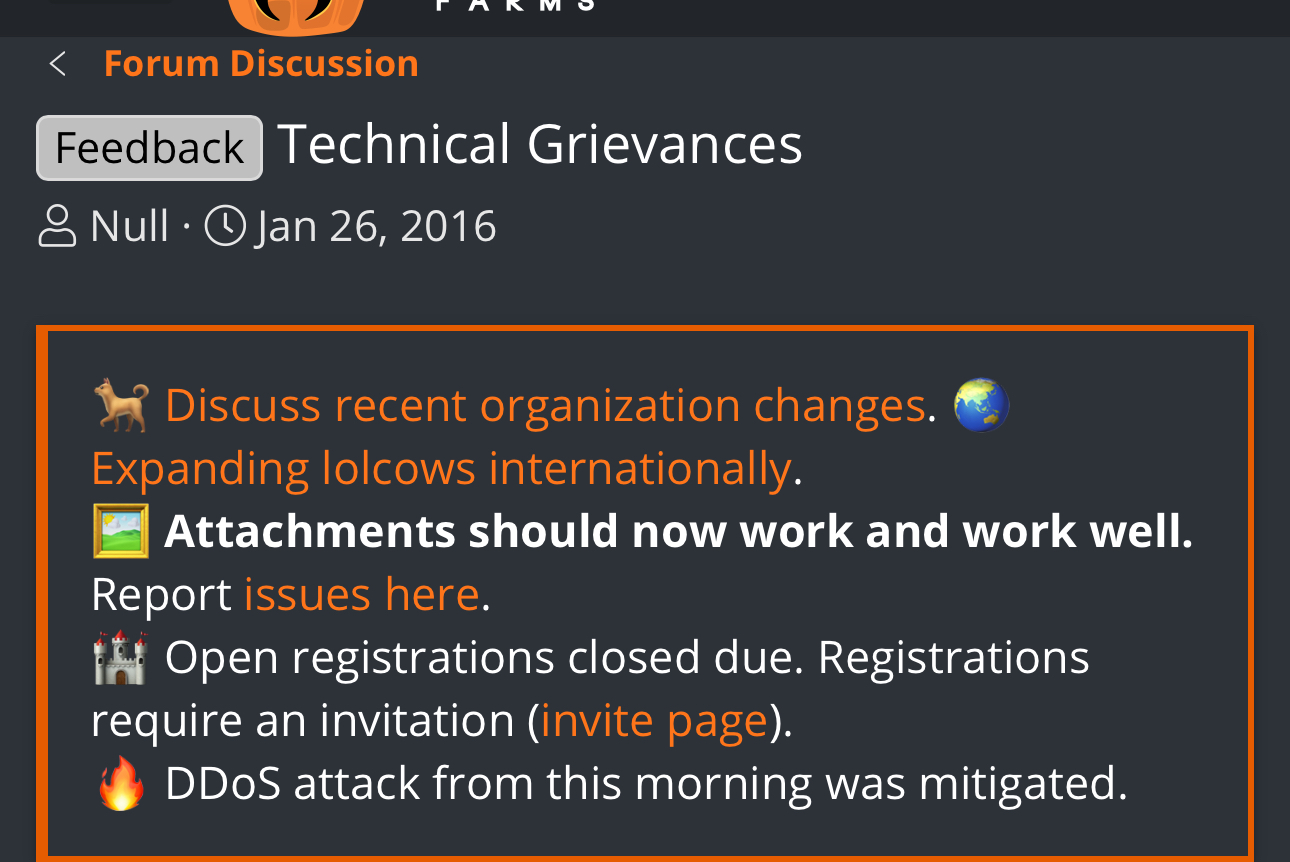Open Discuss recent organization changes link
The height and width of the screenshot is (862, 1290).
coord(545,406)
